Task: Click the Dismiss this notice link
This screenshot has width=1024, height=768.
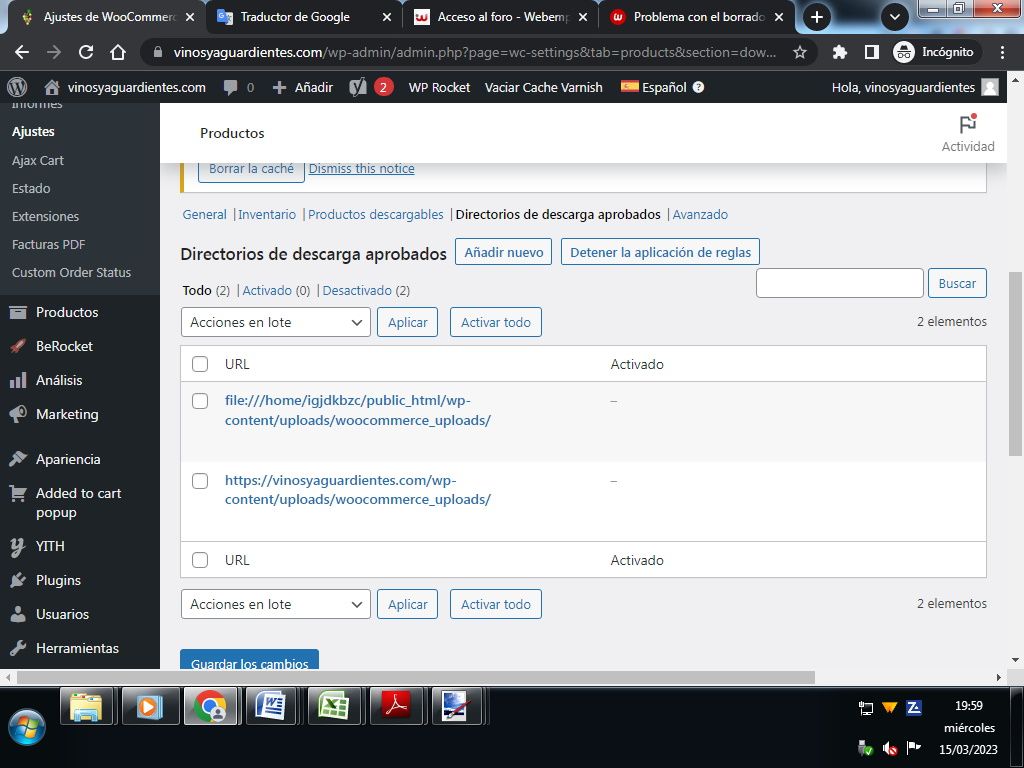Action: point(361,168)
